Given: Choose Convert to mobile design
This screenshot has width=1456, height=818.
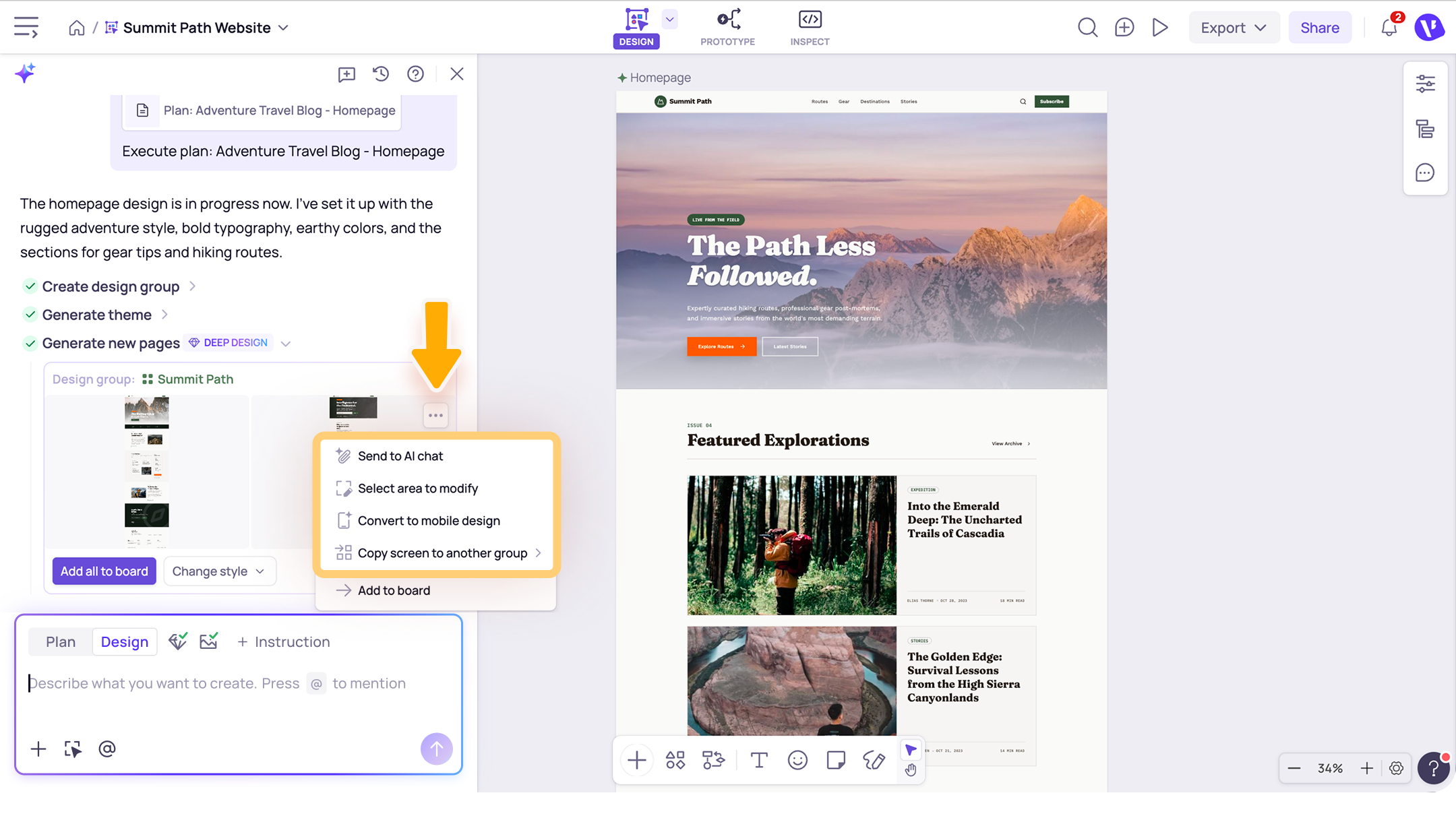Looking at the screenshot, I should (x=438, y=521).
